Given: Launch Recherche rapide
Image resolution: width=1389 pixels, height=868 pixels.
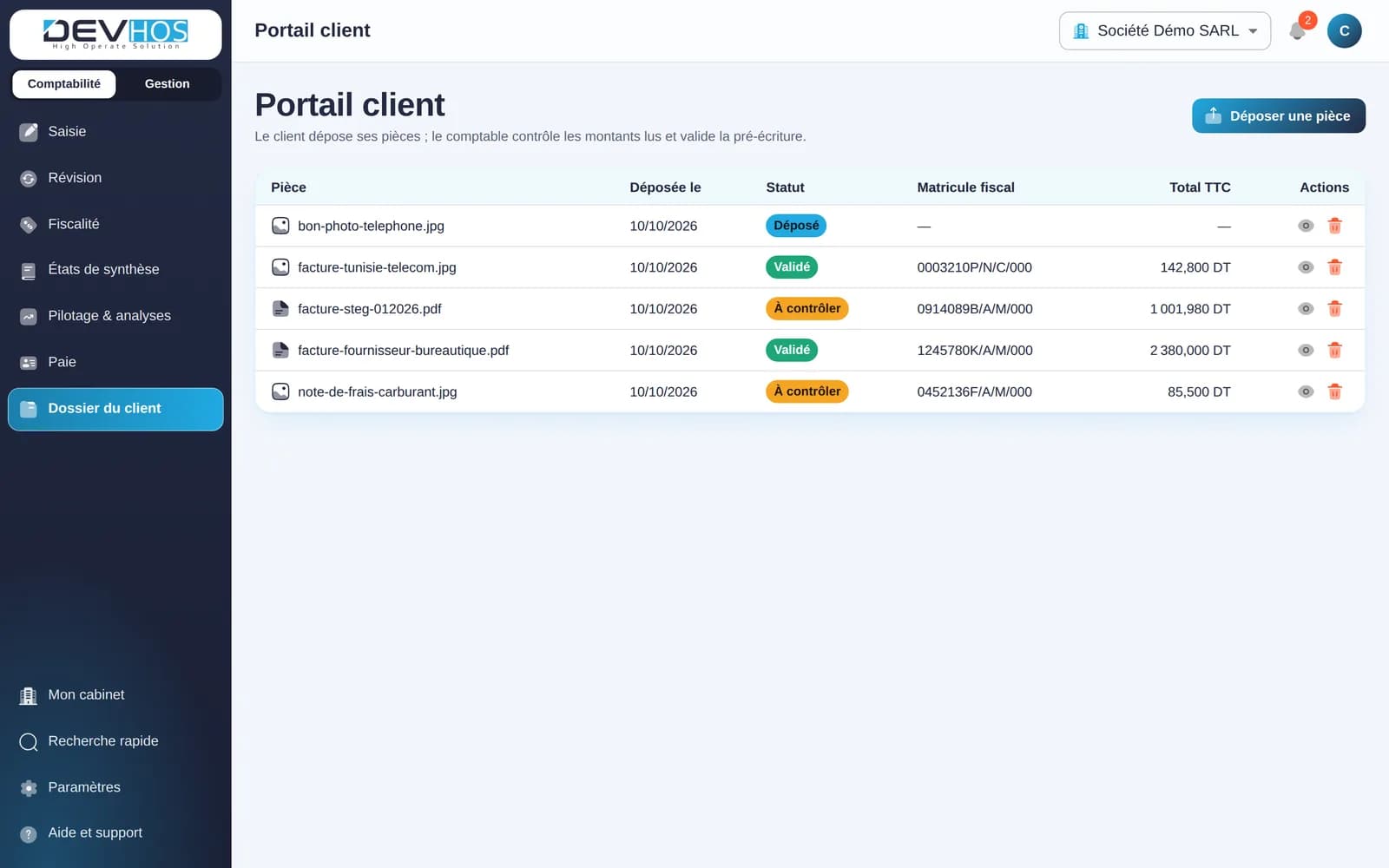Looking at the screenshot, I should click(x=115, y=741).
